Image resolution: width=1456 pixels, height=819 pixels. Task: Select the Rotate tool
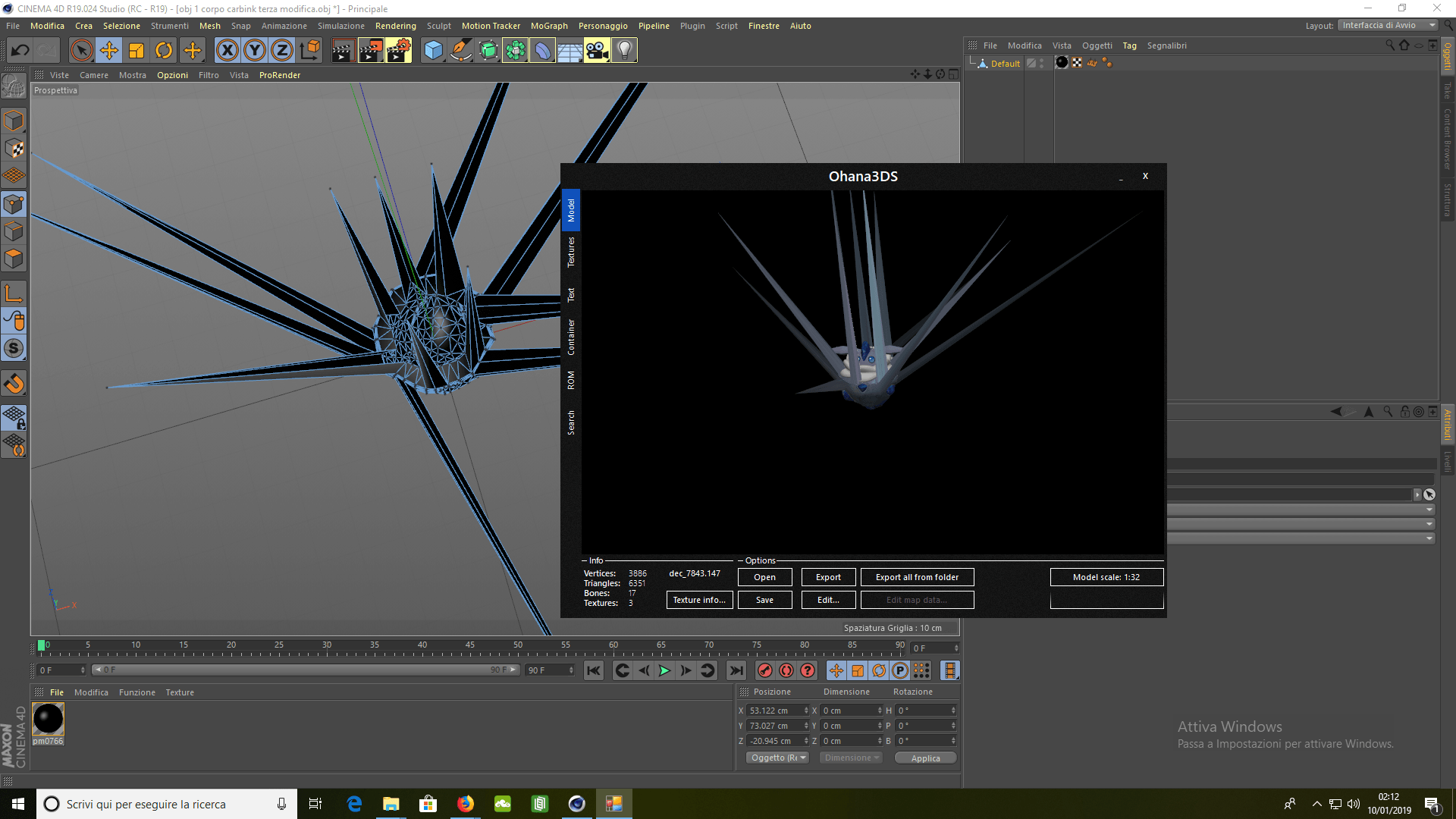click(164, 51)
